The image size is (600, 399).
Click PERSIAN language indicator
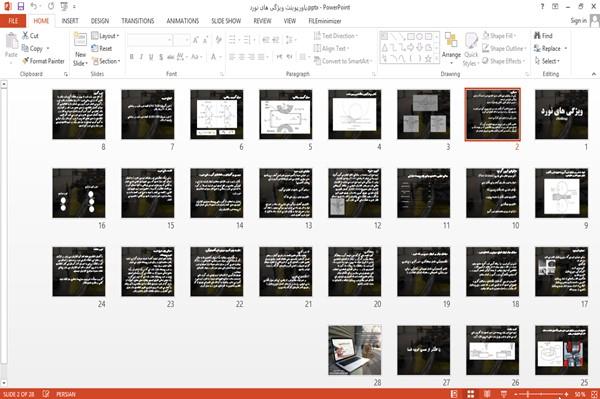[x=66, y=394]
